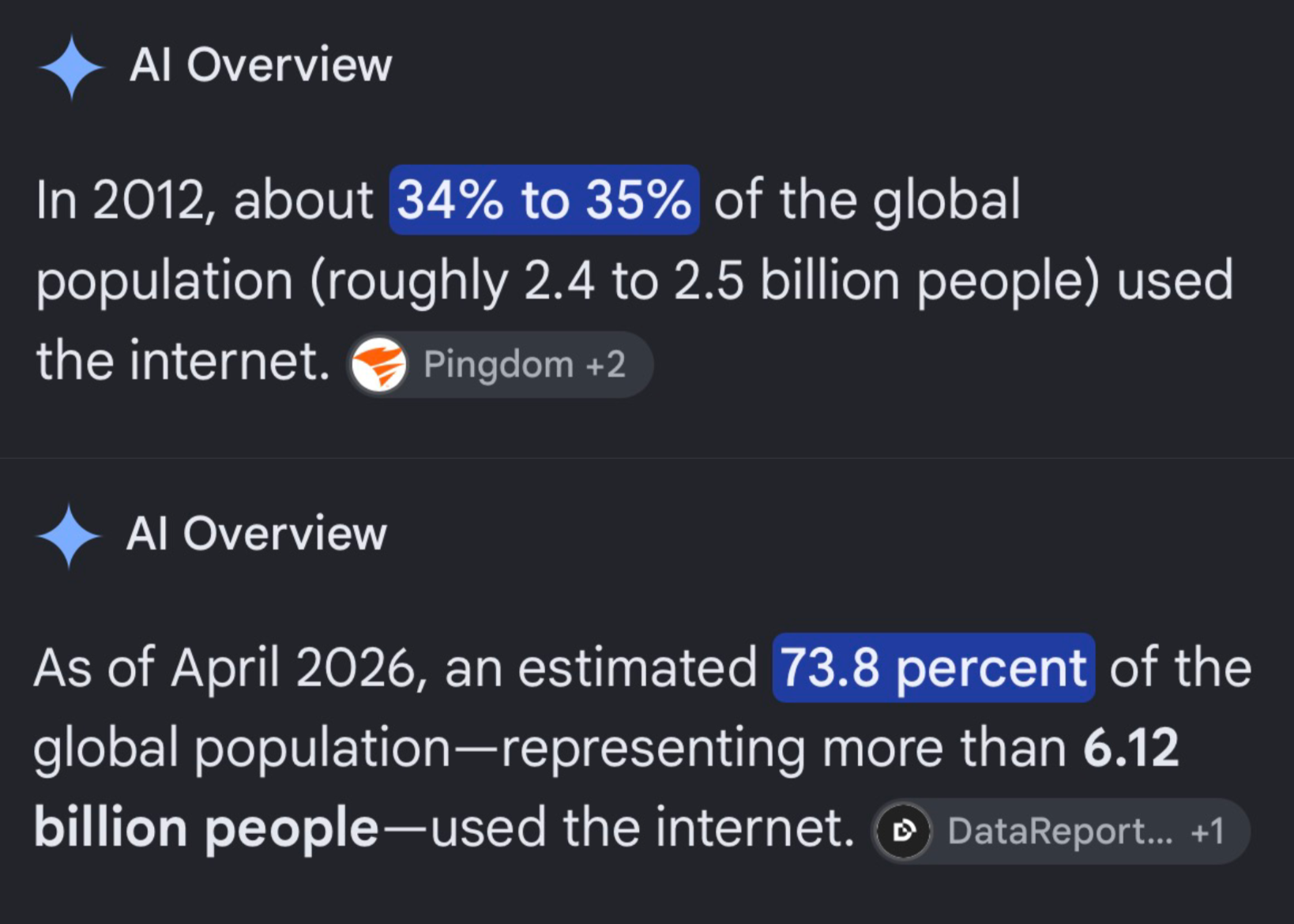This screenshot has height=924, width=1294.
Task: Click the top AI Overview sparkle icon
Action: click(x=71, y=67)
